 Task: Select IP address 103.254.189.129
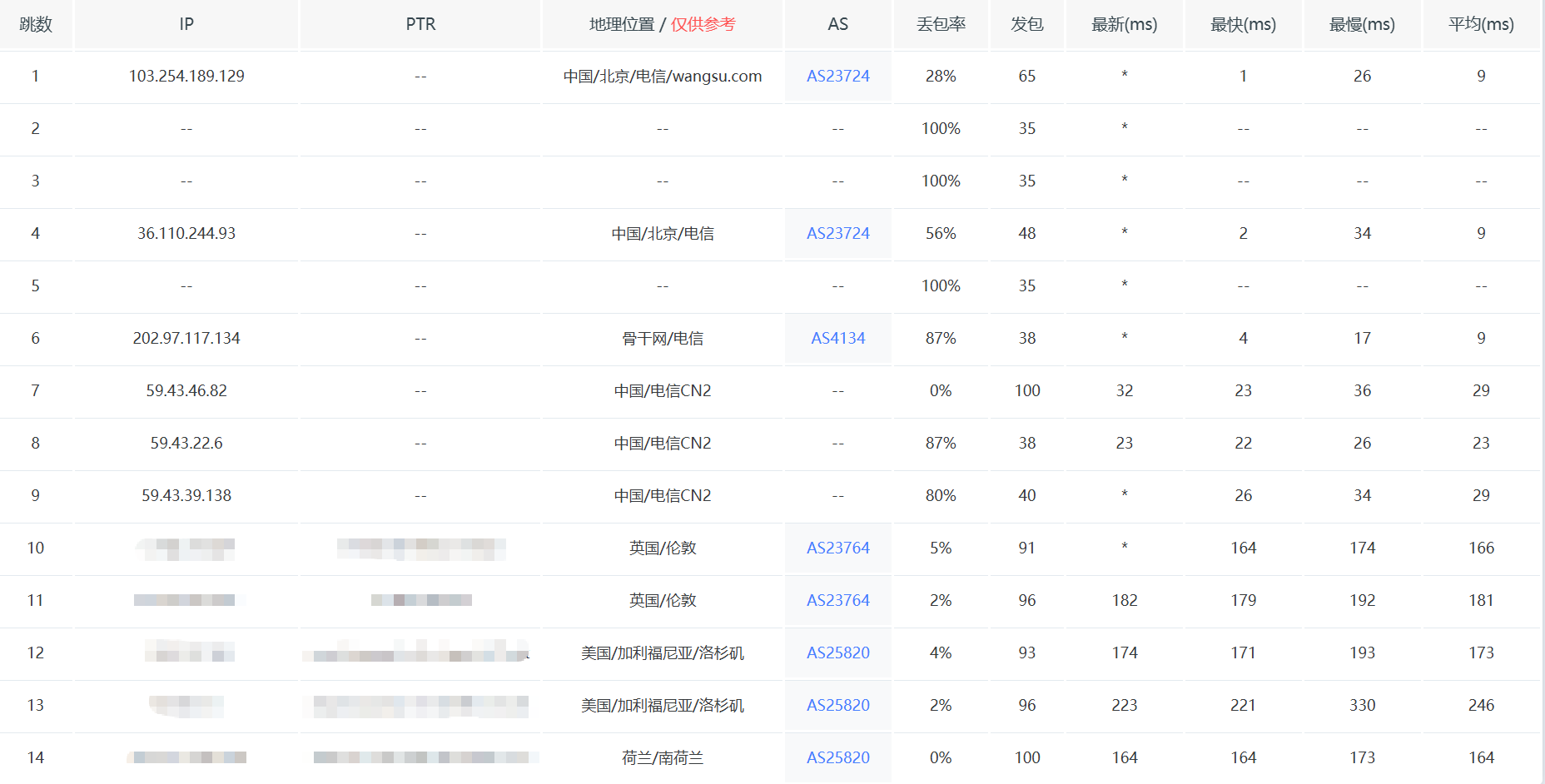[x=186, y=76]
